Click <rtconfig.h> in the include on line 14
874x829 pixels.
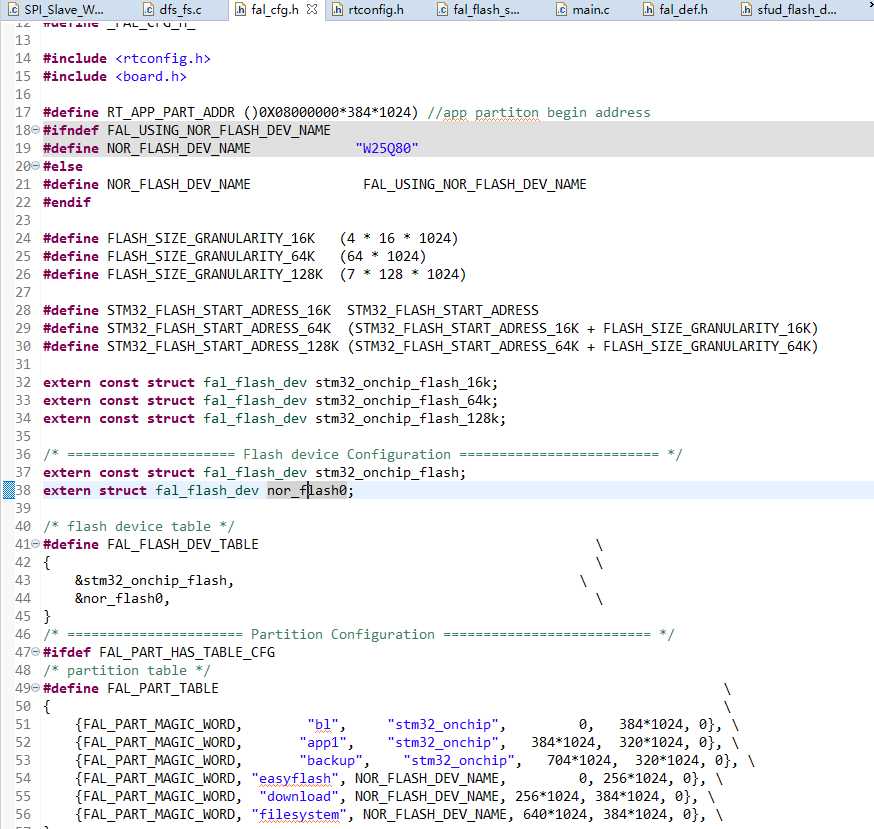pos(163,59)
